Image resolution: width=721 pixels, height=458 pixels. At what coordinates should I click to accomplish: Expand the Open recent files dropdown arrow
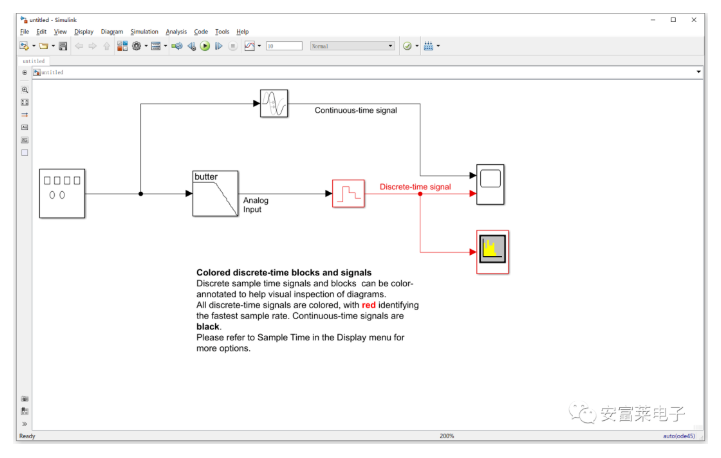click(x=53, y=46)
